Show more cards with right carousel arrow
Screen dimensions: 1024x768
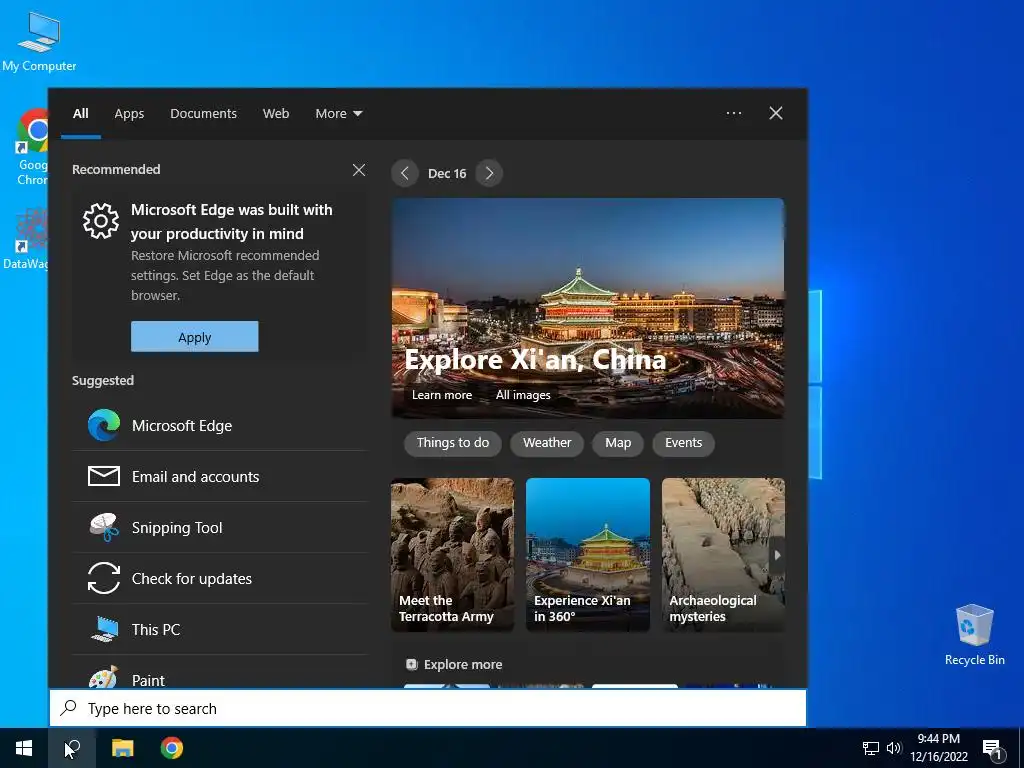click(x=777, y=555)
